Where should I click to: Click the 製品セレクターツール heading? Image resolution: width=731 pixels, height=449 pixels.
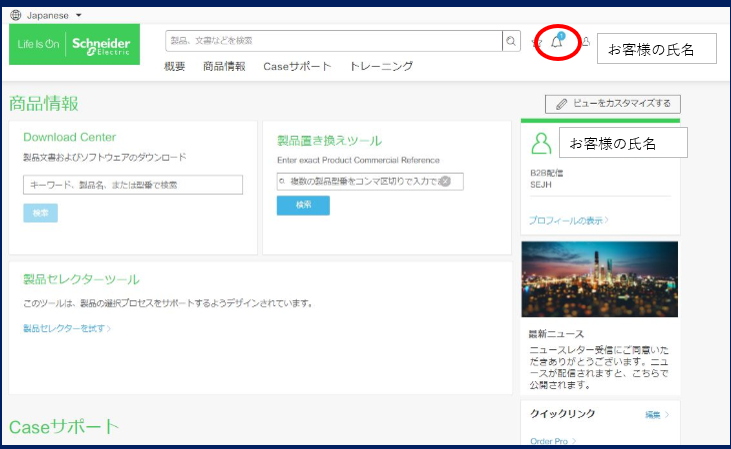[x=81, y=279]
